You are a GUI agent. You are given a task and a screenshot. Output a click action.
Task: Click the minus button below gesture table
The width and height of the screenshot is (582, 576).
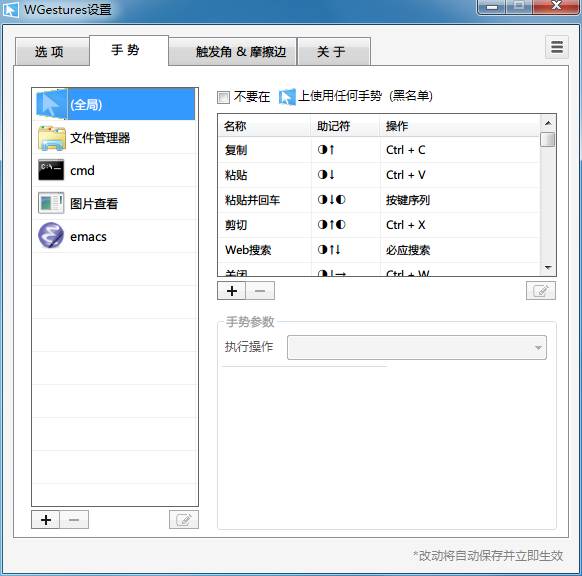click(x=260, y=291)
